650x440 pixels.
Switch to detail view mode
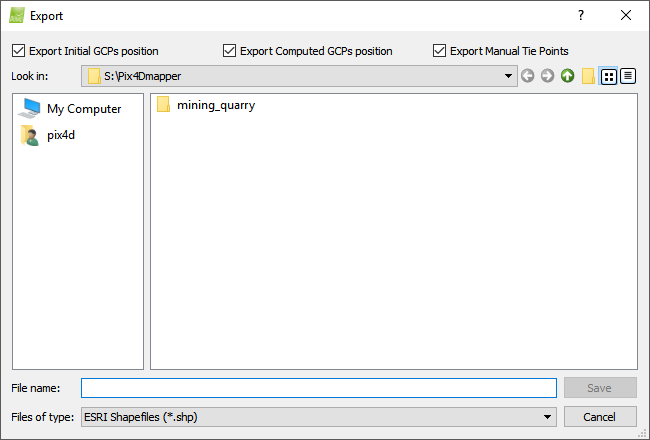[x=628, y=76]
